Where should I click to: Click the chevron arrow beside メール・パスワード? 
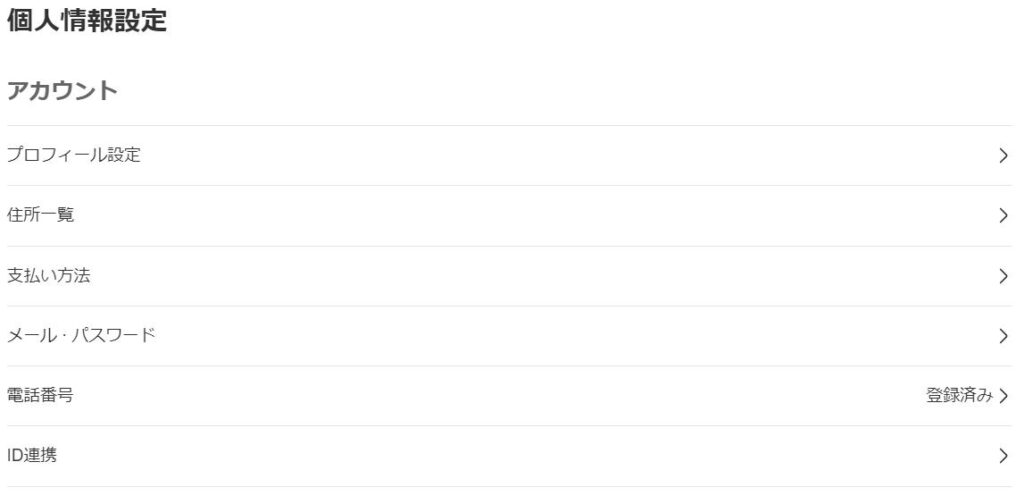click(1003, 336)
